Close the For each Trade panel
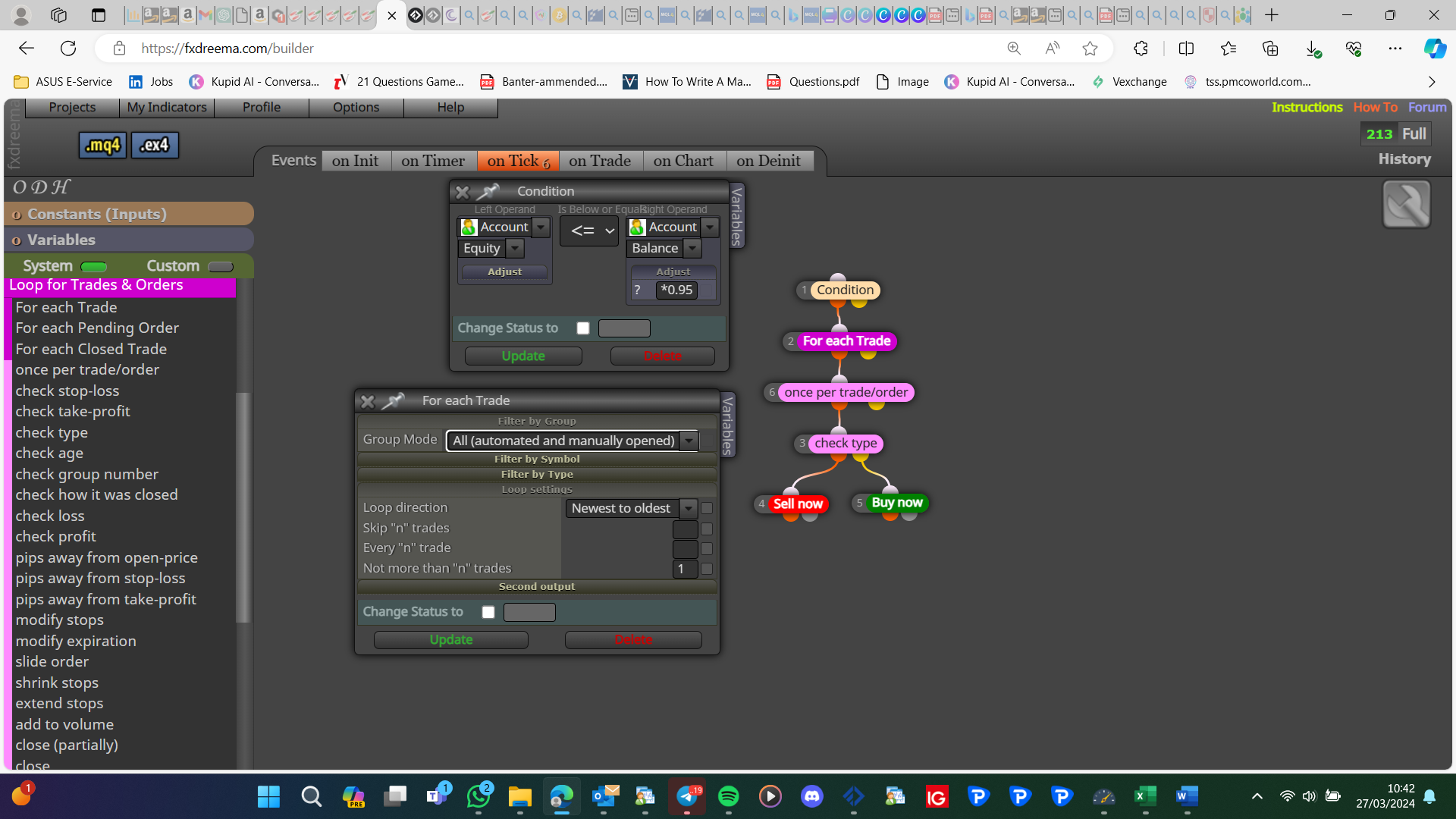1456x819 pixels. coord(367,401)
